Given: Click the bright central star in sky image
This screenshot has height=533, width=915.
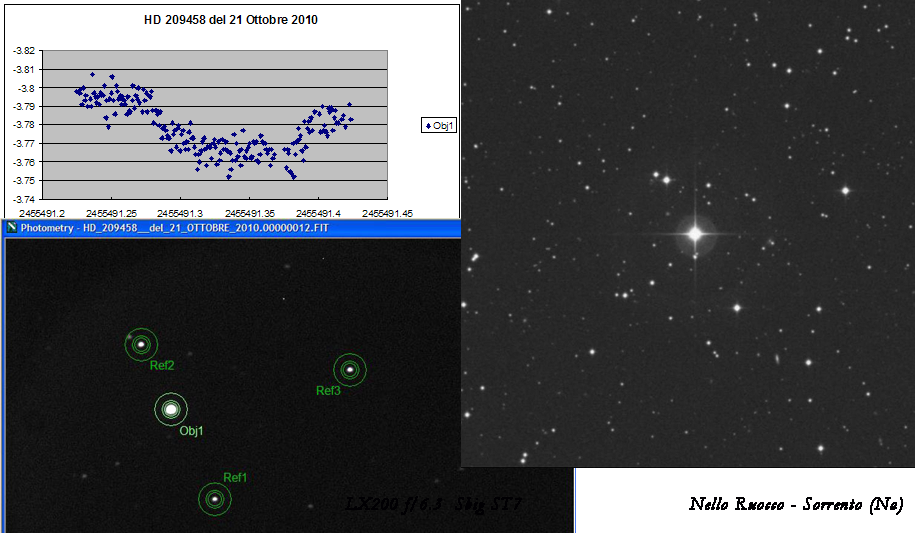Looking at the screenshot, I should [x=694, y=235].
